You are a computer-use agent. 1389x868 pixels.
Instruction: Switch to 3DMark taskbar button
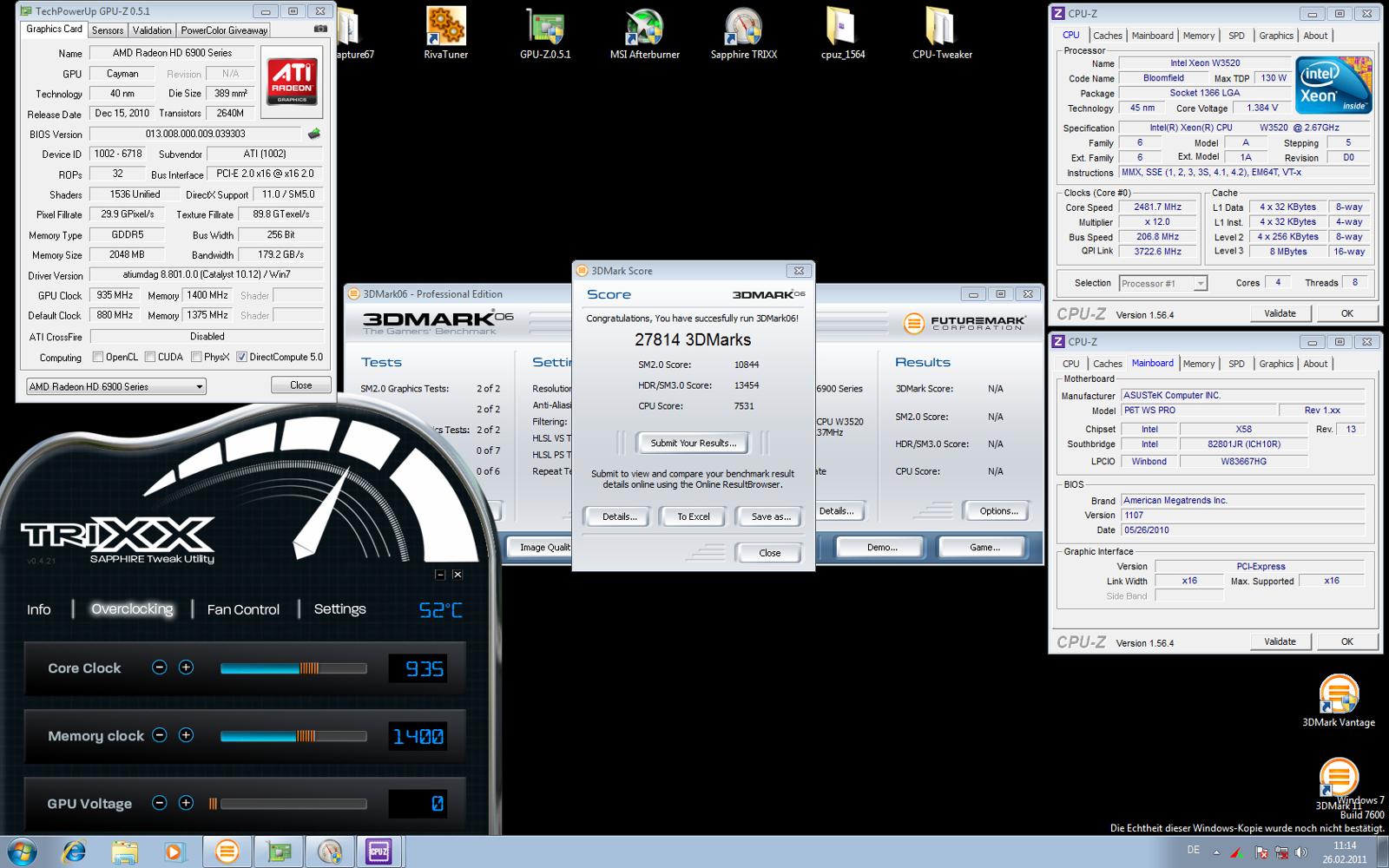point(227,852)
